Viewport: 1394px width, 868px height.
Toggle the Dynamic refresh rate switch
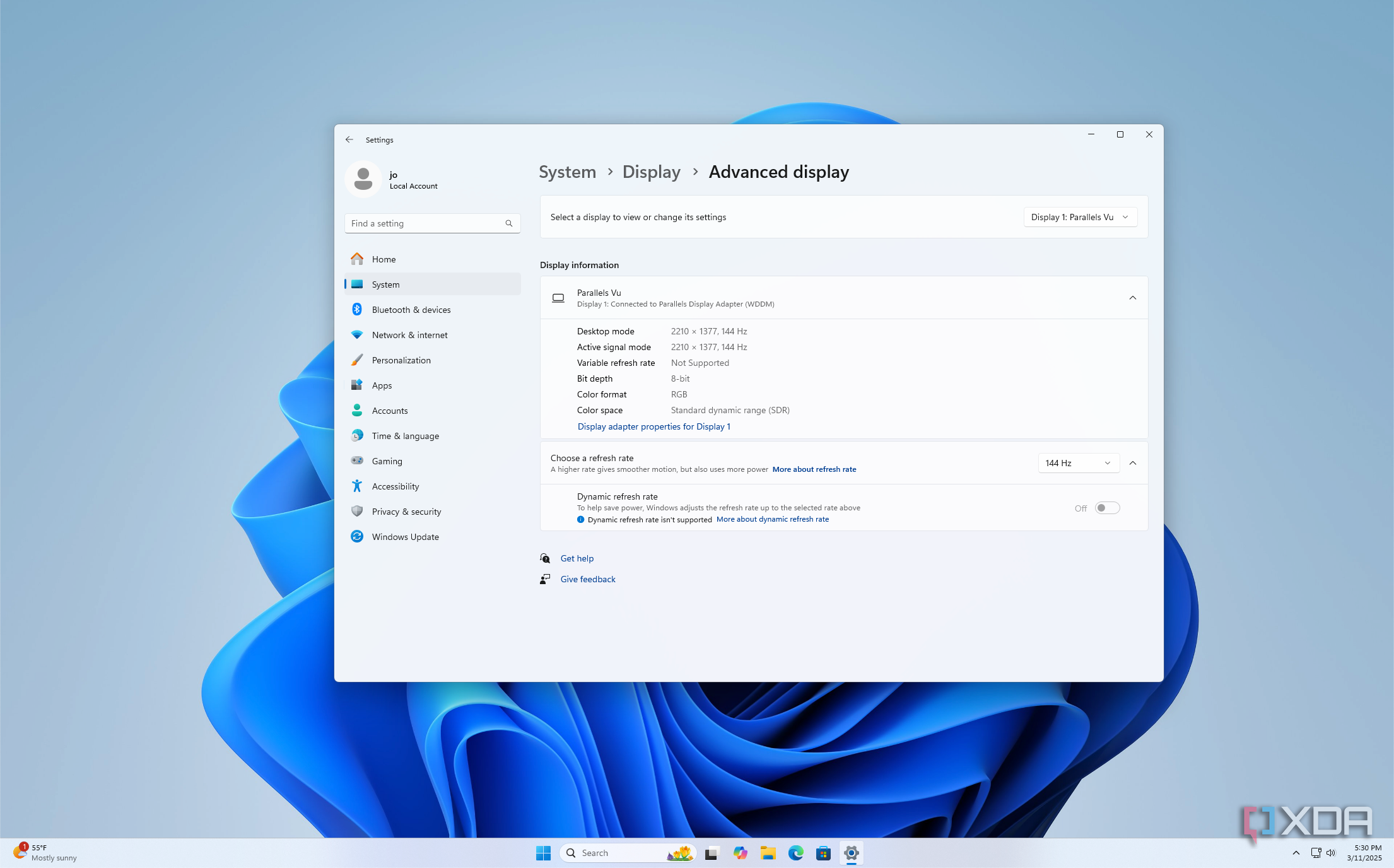[1107, 508]
